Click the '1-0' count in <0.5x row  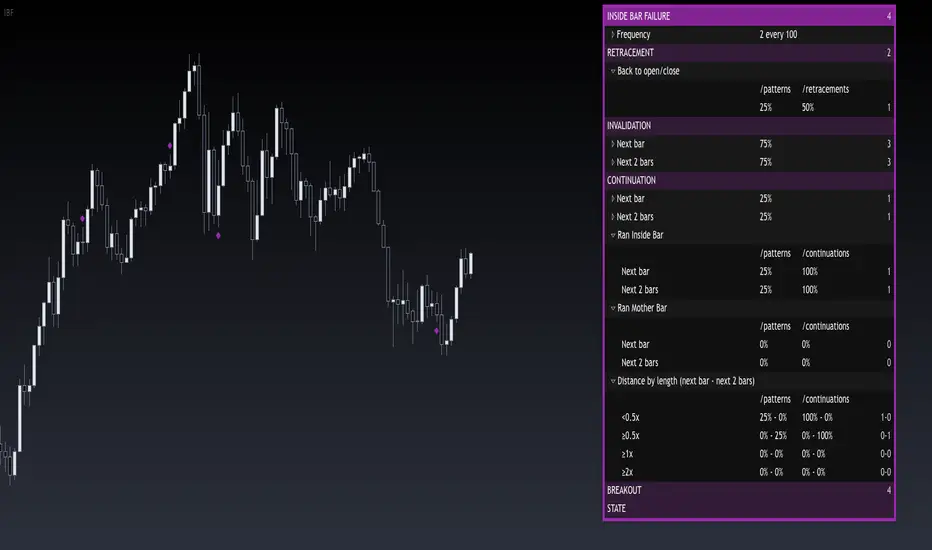(886, 417)
